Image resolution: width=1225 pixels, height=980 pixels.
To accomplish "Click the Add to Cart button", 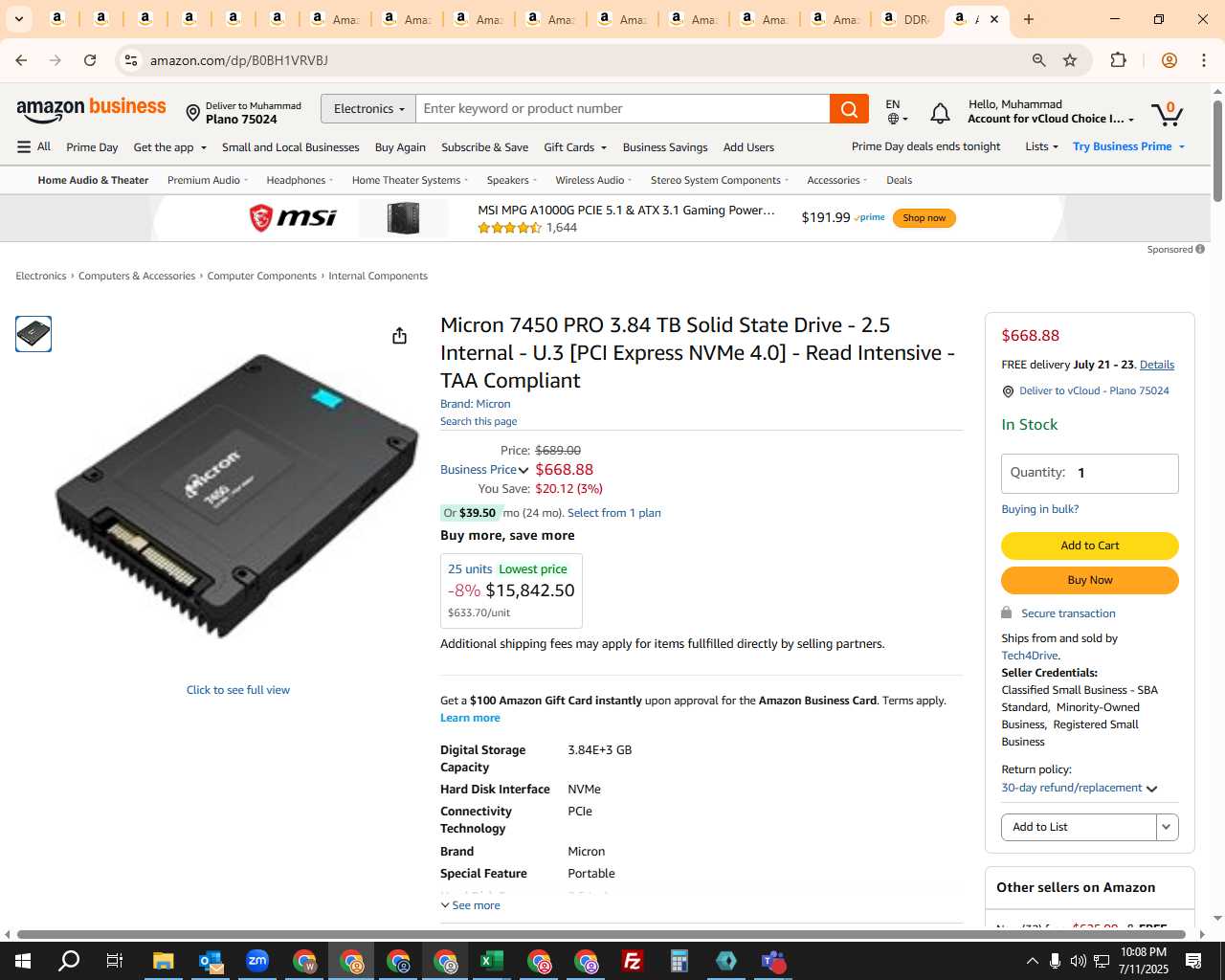I will click(1089, 546).
